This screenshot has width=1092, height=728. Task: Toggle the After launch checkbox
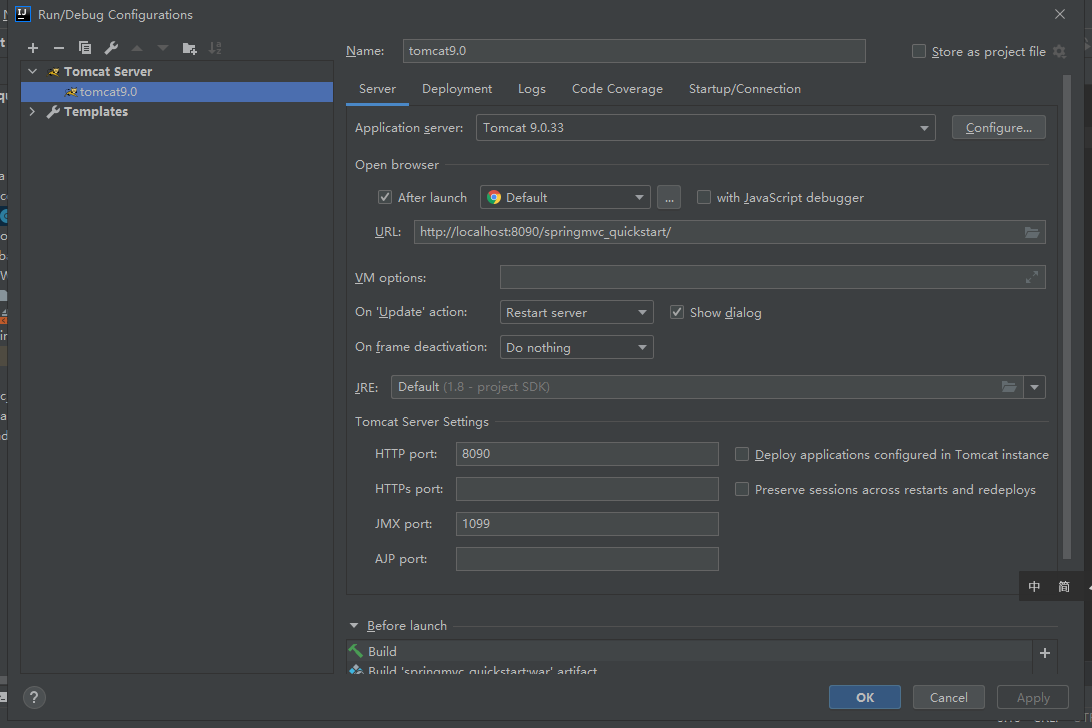385,197
